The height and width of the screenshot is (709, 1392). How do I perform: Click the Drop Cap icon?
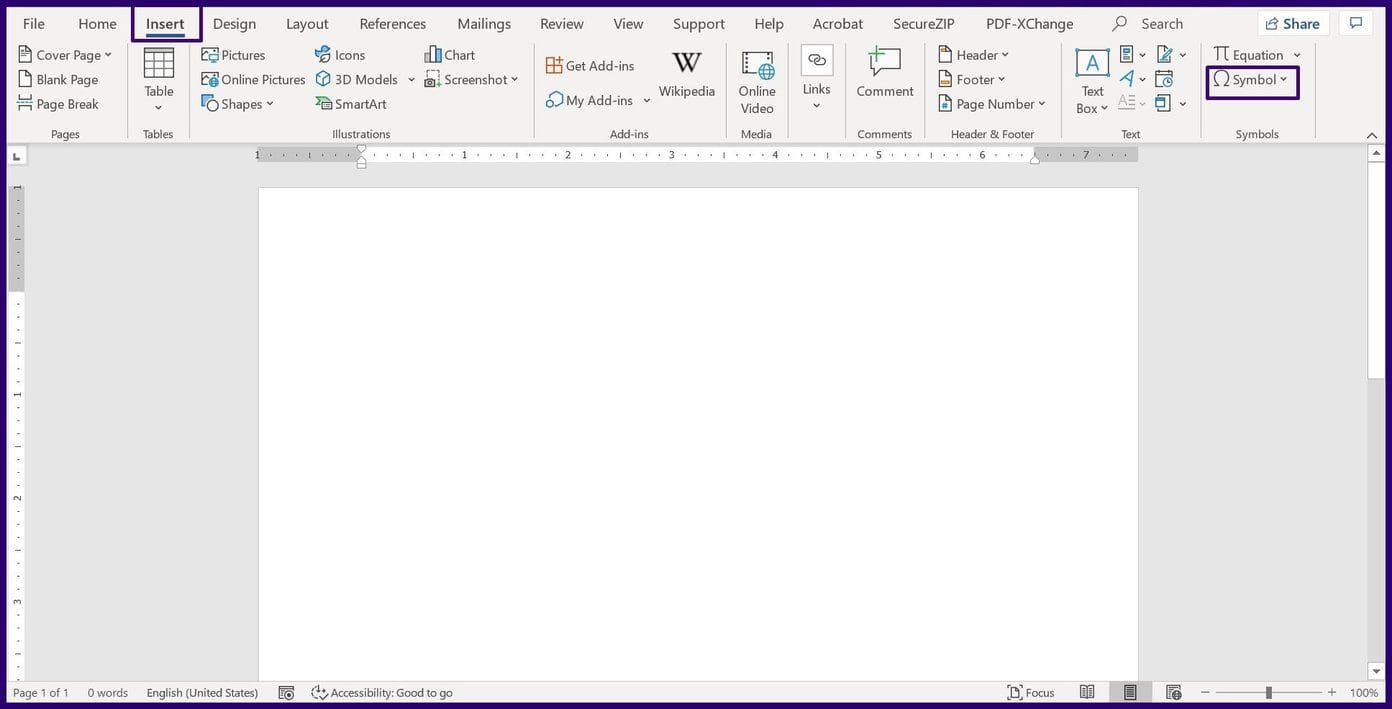pyautogui.click(x=1126, y=103)
